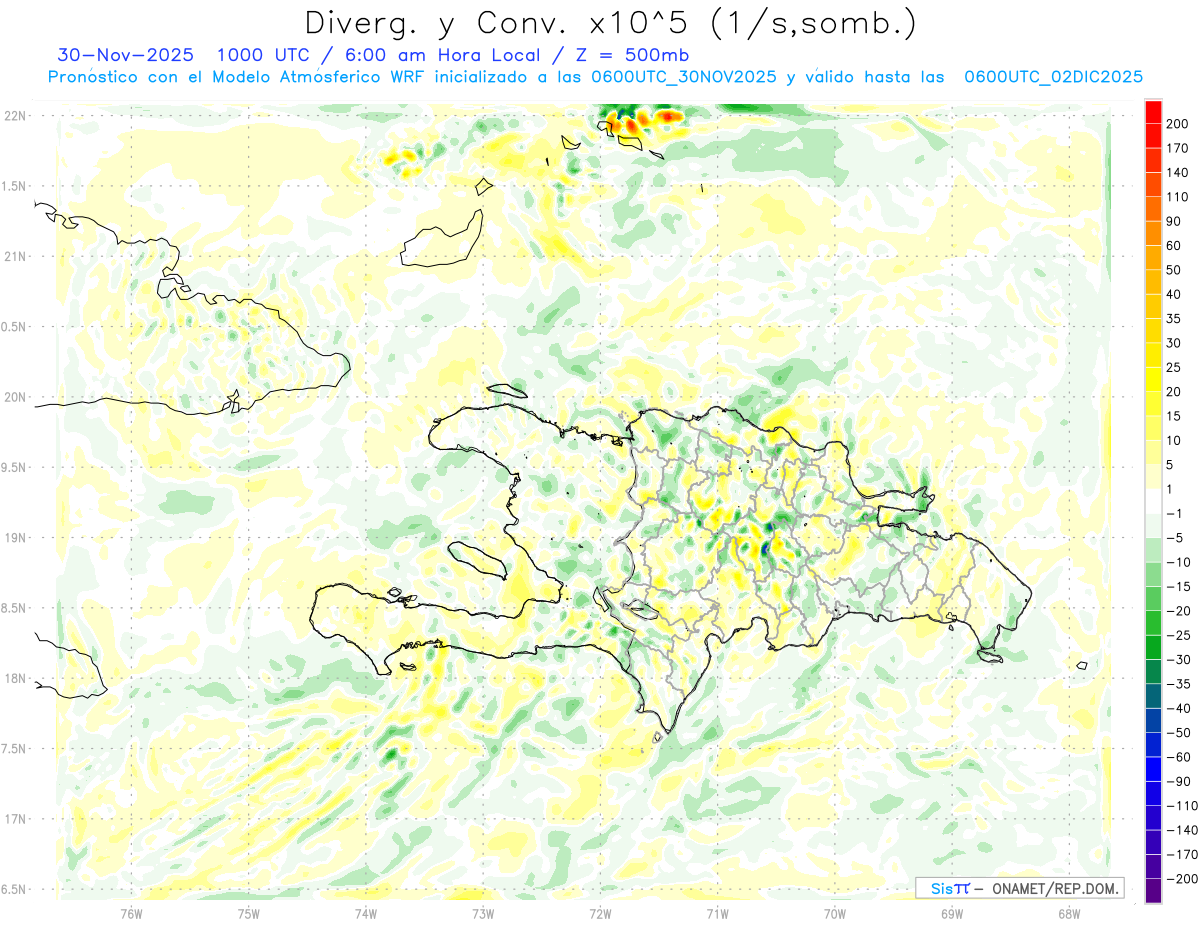Click the '19N' latitude label
This screenshot has width=1200, height=927.
click(x=15, y=538)
